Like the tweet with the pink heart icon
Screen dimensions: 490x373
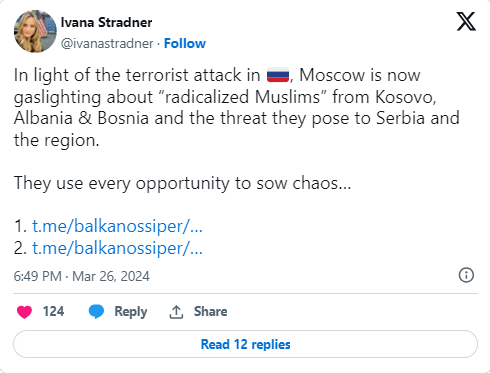coord(24,312)
